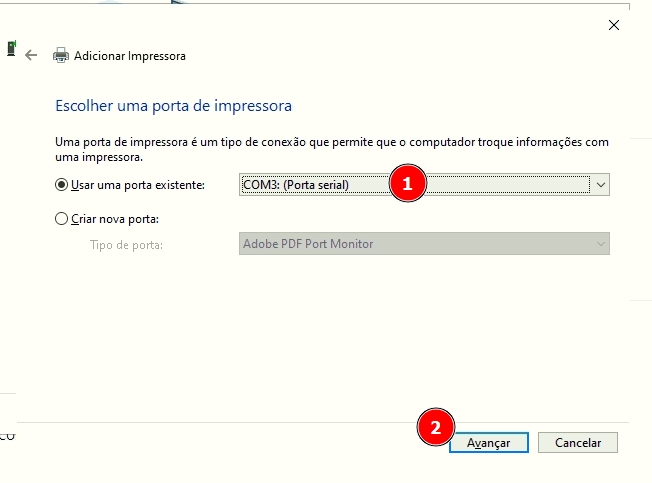Screen dimensions: 652x483
Task: Expand the existing port list chevron arrow
Action: click(x=600, y=185)
